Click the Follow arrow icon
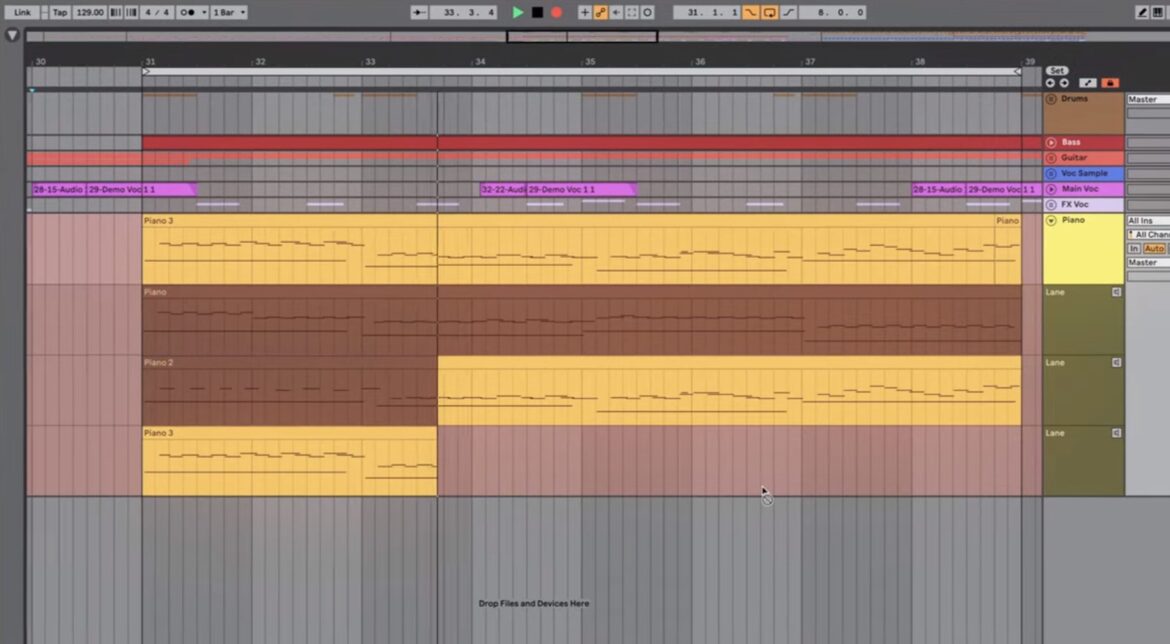Image resolution: width=1170 pixels, height=644 pixels. pos(418,12)
